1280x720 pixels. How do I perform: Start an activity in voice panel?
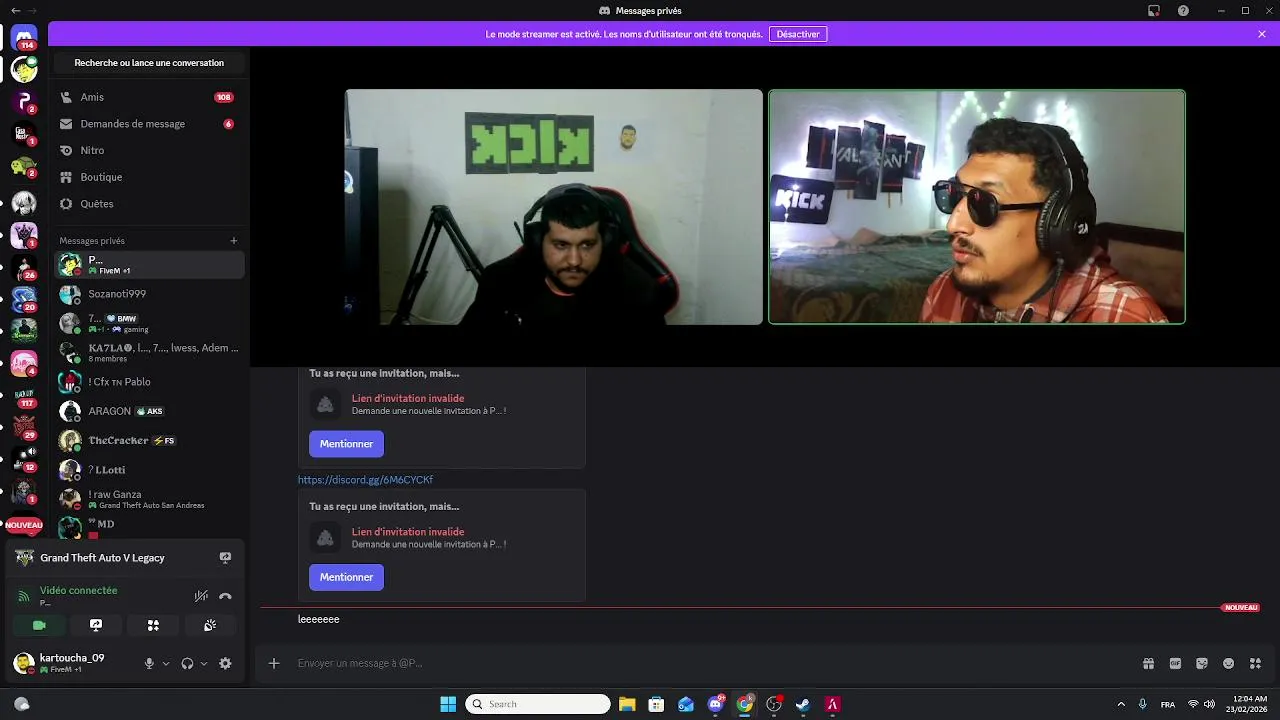coord(153,625)
